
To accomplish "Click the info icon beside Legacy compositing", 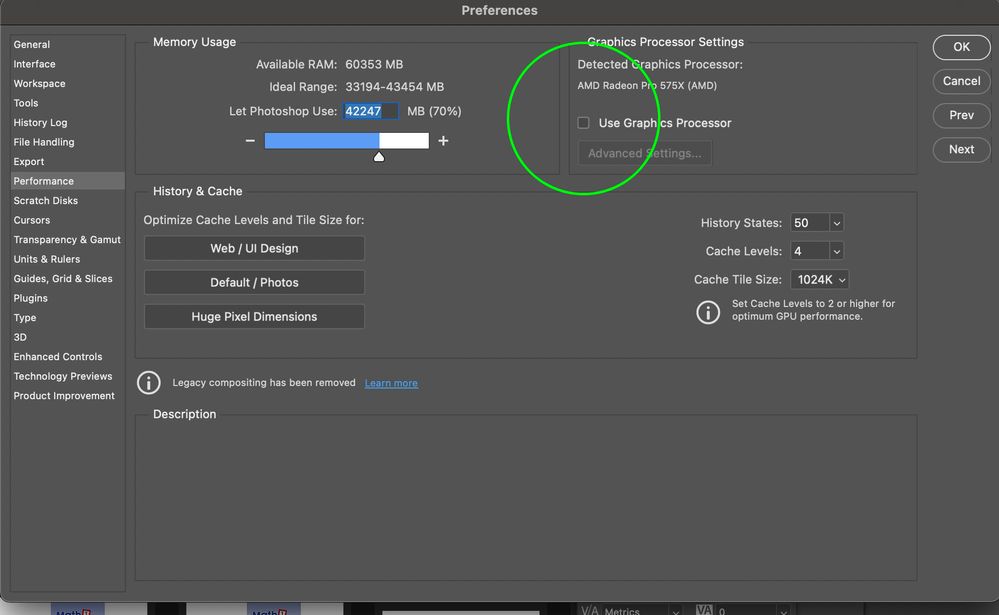I will [148, 383].
